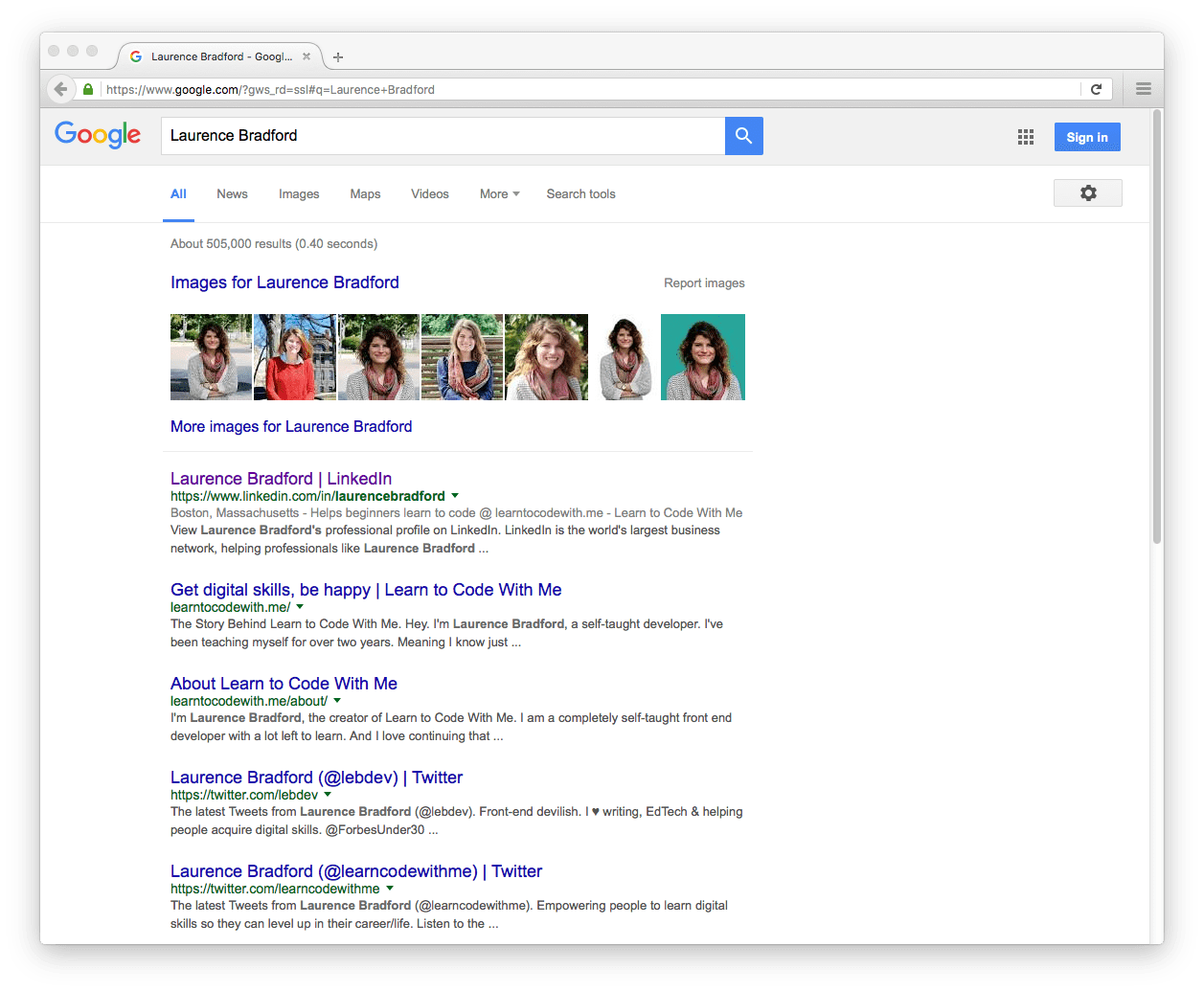Click the blue magnifier search button
Image resolution: width=1204 pixels, height=992 pixels.
click(x=744, y=136)
